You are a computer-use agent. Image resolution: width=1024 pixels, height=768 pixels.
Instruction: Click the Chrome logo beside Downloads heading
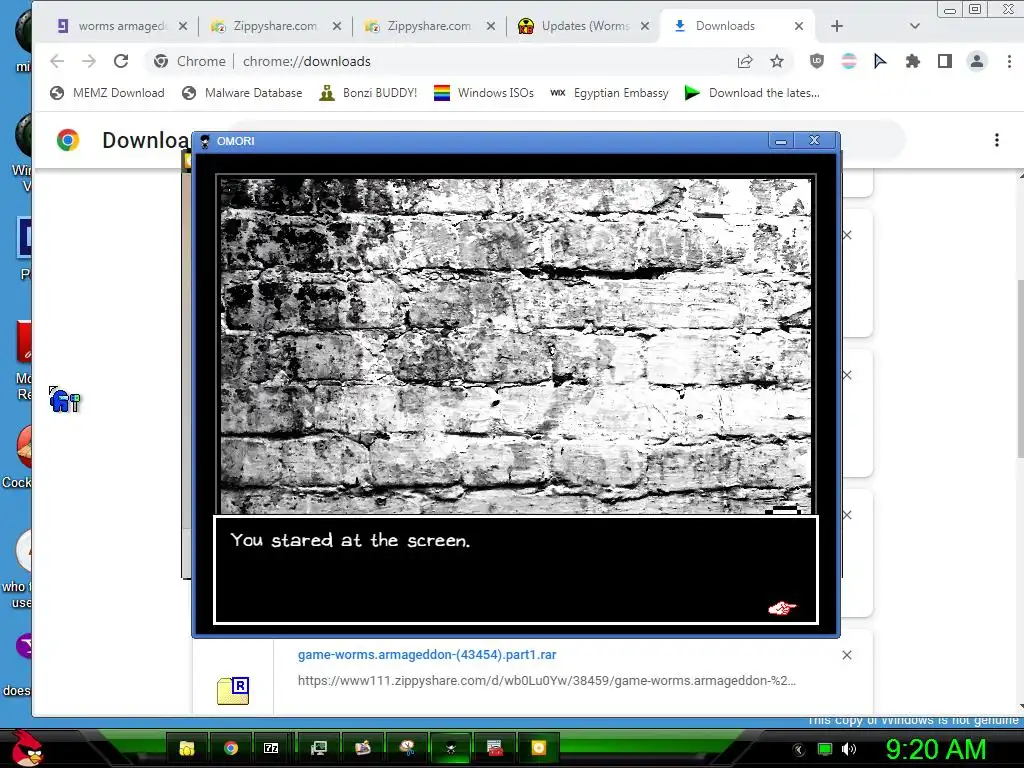pos(68,140)
